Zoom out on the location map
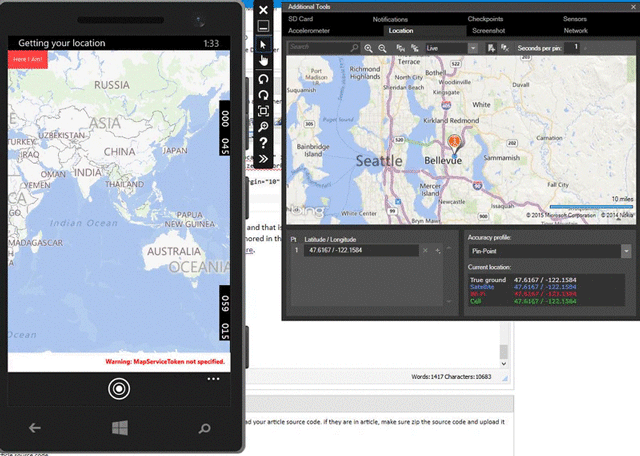This screenshot has width=640, height=456. (x=382, y=48)
